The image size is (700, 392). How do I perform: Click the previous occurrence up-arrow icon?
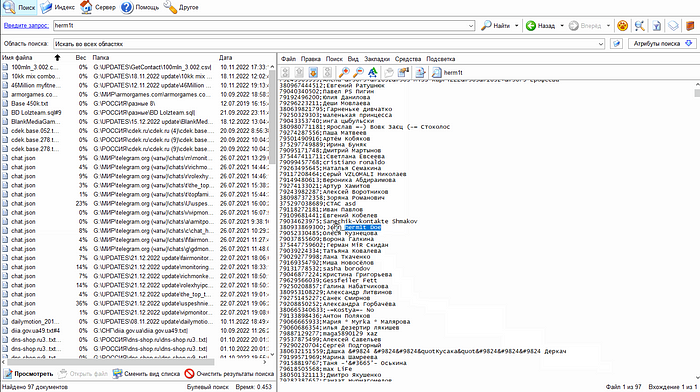pyautogui.click(x=299, y=72)
